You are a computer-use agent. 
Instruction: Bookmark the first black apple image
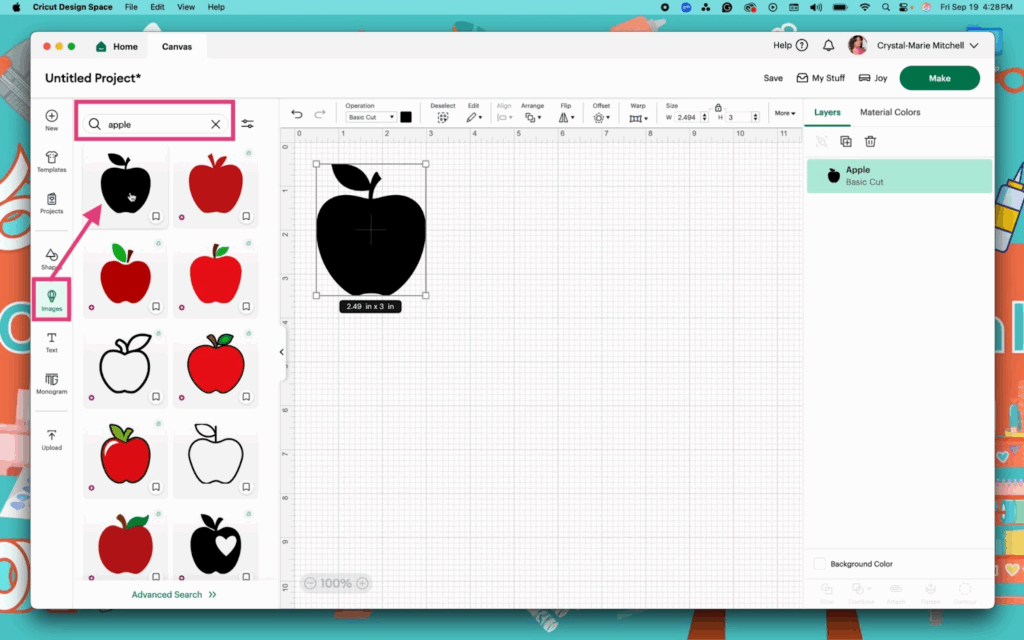(x=156, y=216)
